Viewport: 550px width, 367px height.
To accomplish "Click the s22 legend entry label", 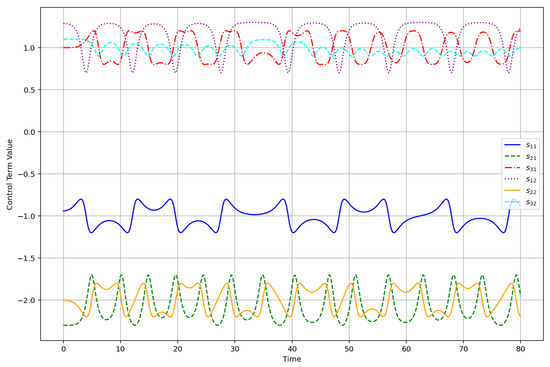I will pyautogui.click(x=531, y=191).
